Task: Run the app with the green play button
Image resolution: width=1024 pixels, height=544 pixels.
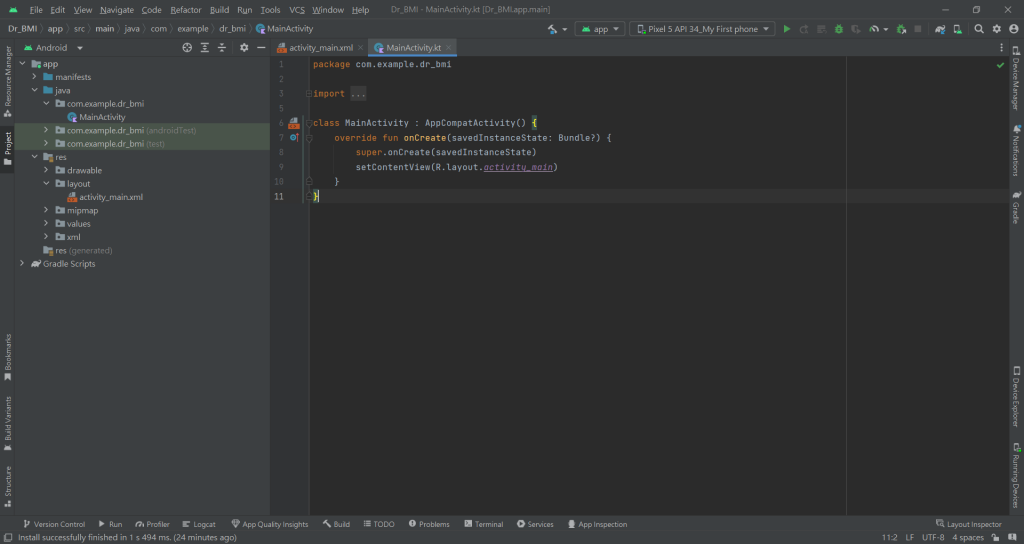Action: (x=787, y=29)
